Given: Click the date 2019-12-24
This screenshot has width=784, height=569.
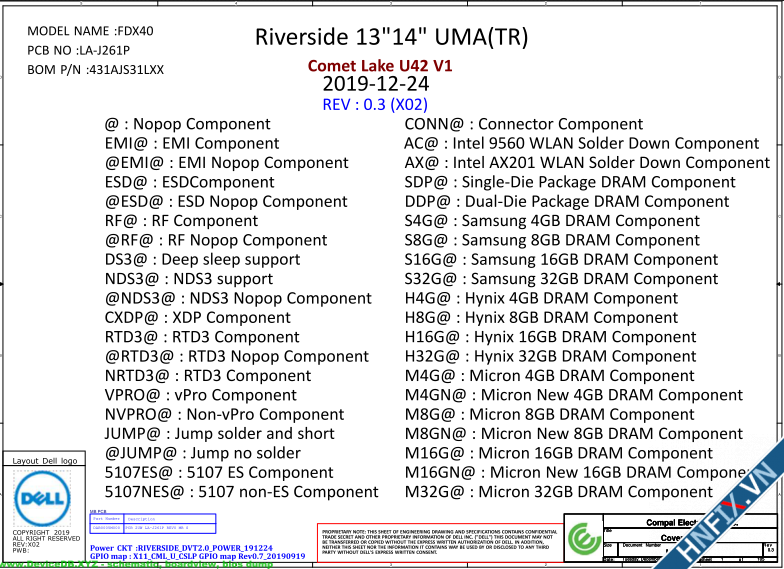Looking at the screenshot, I should coord(375,84).
